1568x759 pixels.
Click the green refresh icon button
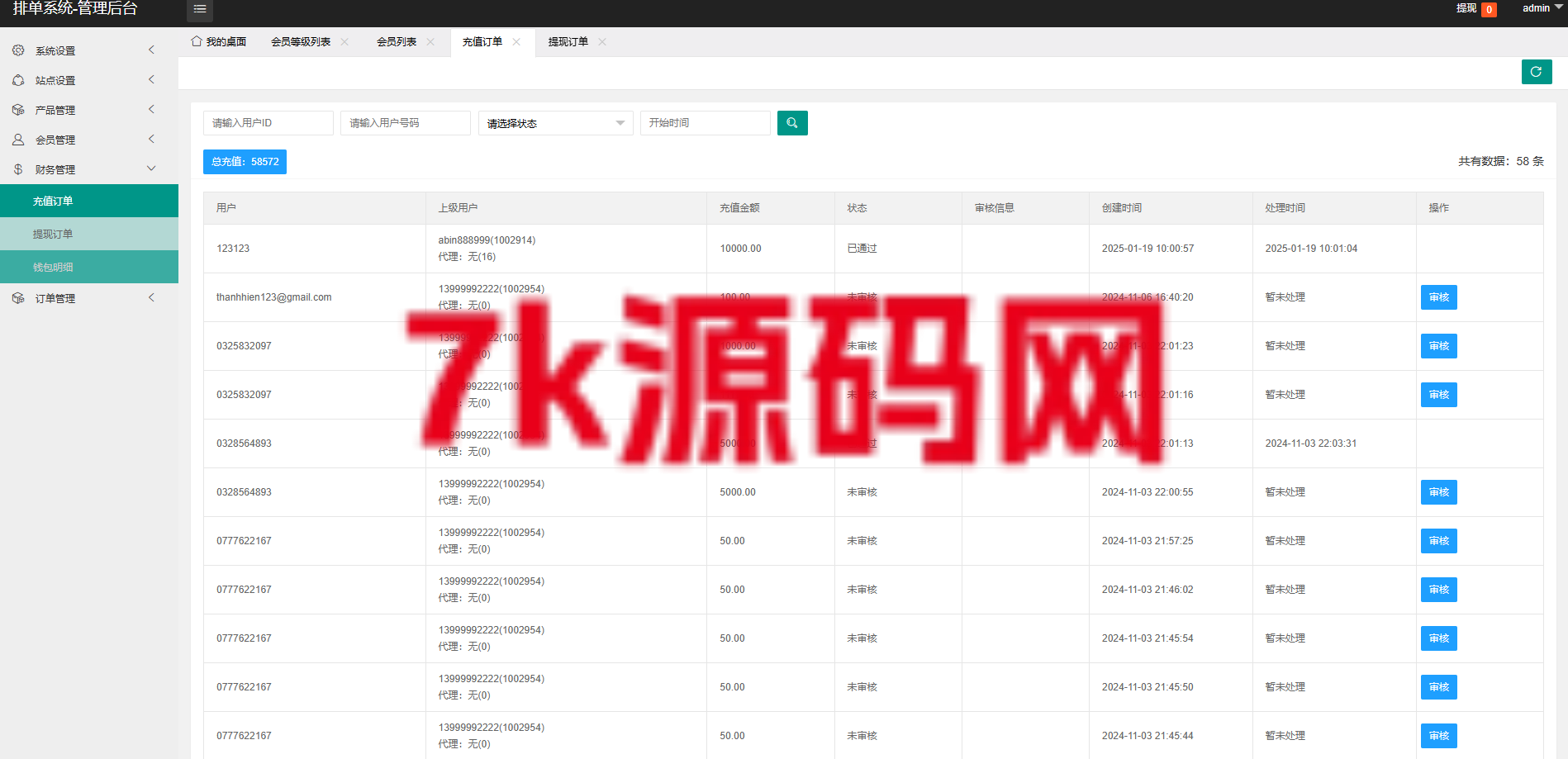click(x=1537, y=72)
